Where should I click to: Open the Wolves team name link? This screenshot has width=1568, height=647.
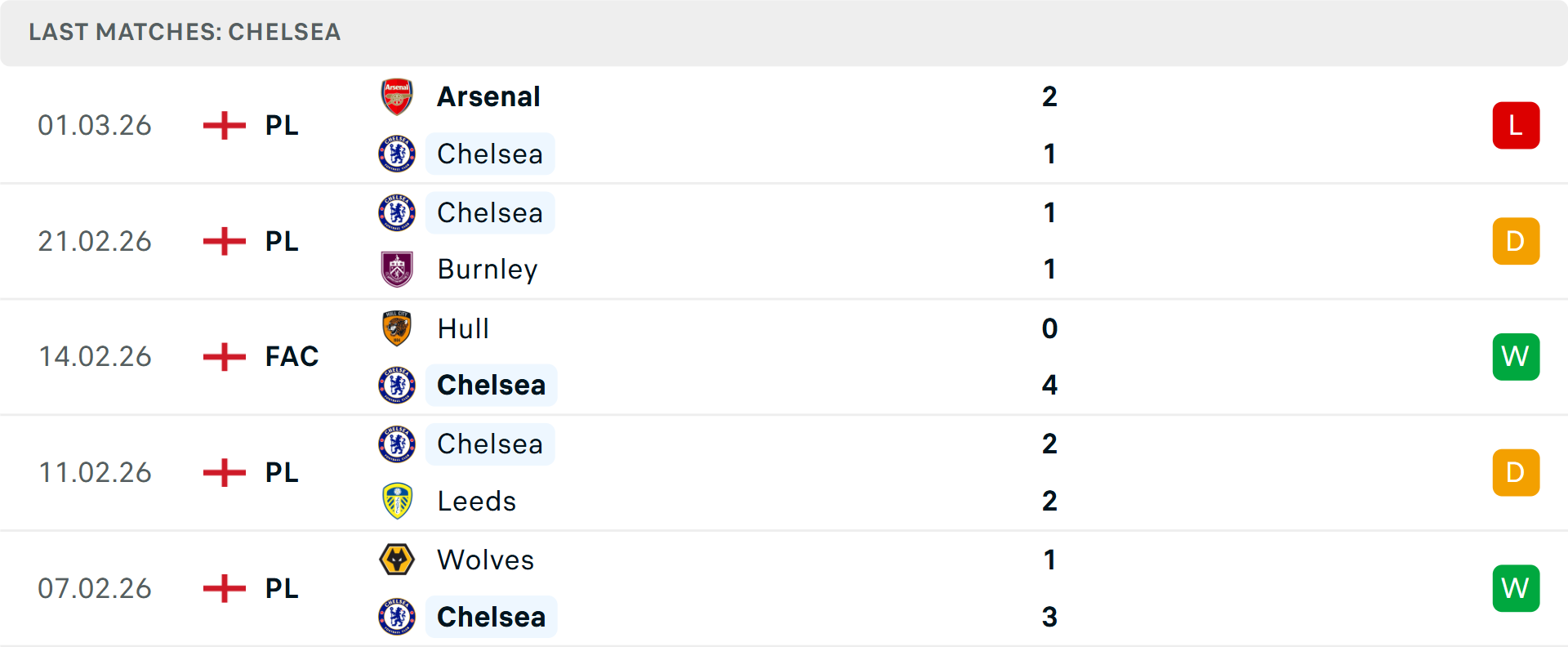(486, 560)
